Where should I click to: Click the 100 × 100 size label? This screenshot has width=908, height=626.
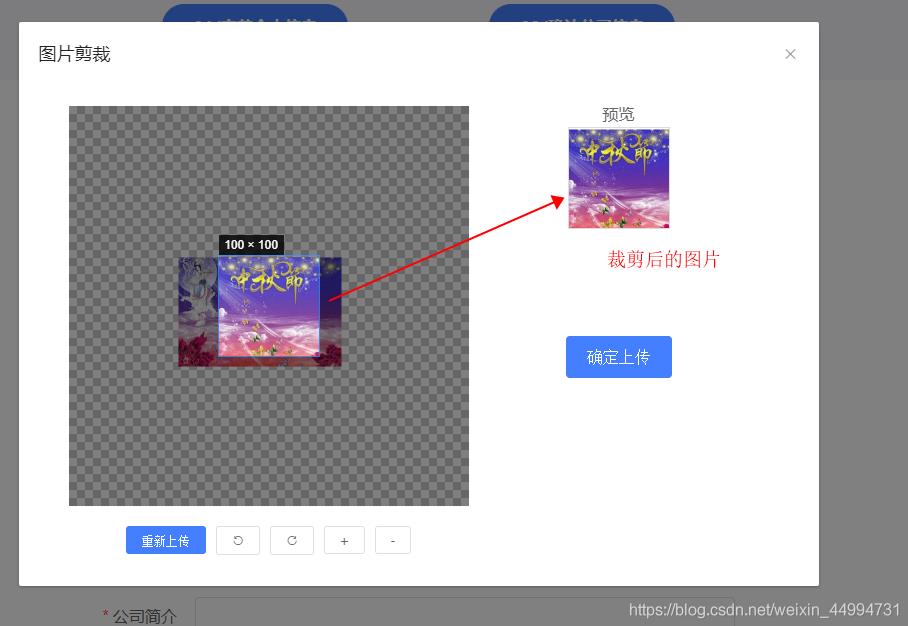(x=251, y=244)
